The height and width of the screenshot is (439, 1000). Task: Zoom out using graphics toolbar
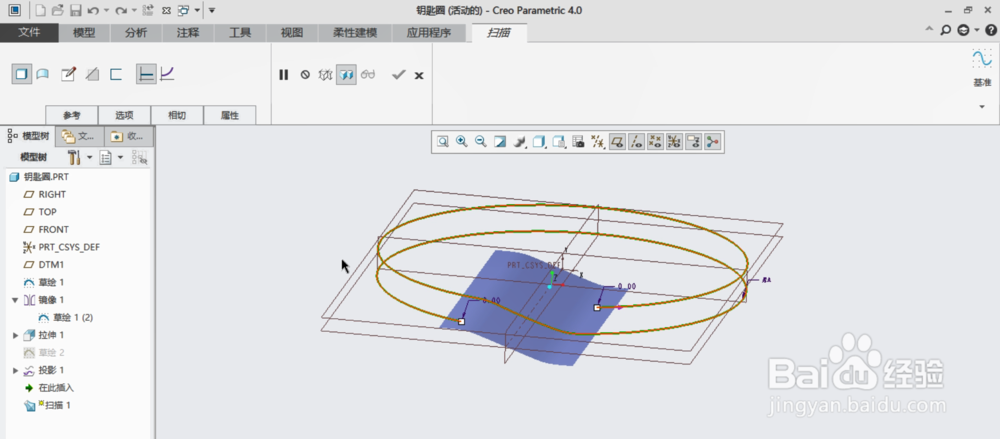[x=481, y=142]
